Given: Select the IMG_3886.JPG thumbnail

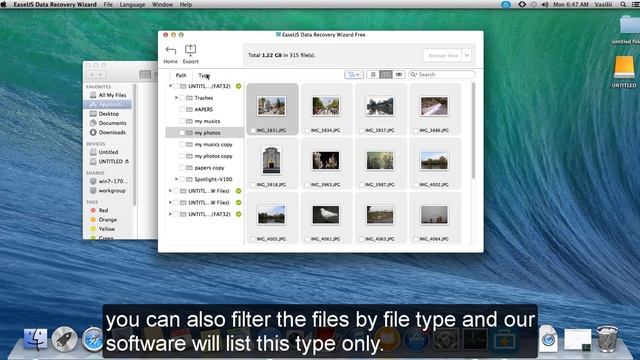Looking at the screenshot, I should (x=434, y=106).
